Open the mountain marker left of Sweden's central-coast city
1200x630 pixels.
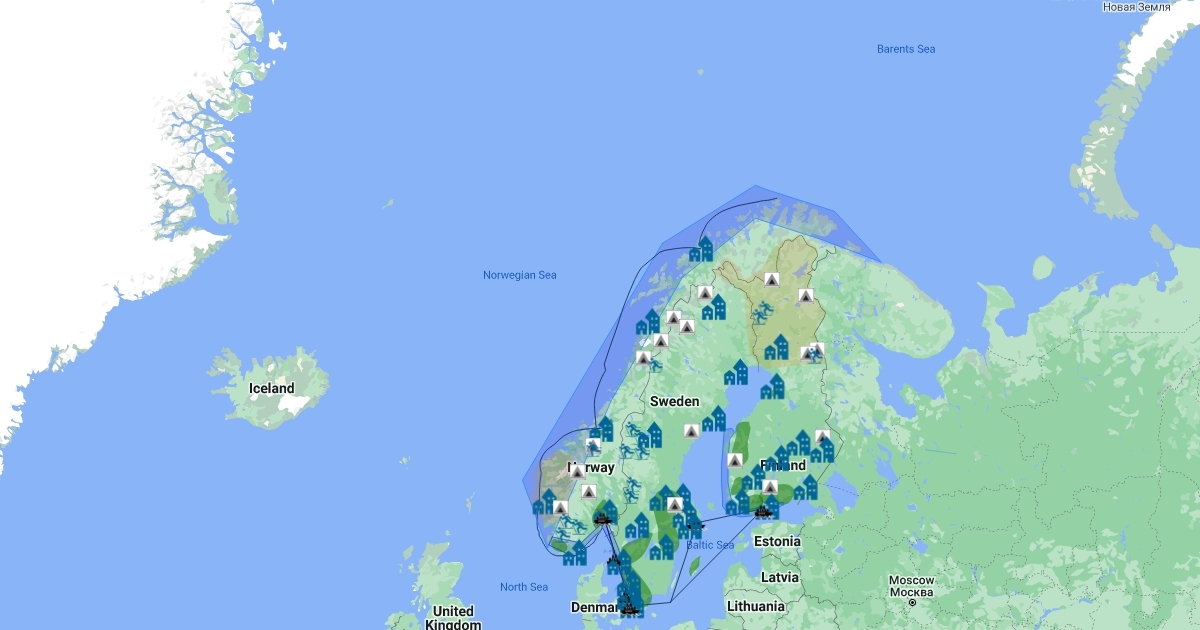click(x=691, y=431)
